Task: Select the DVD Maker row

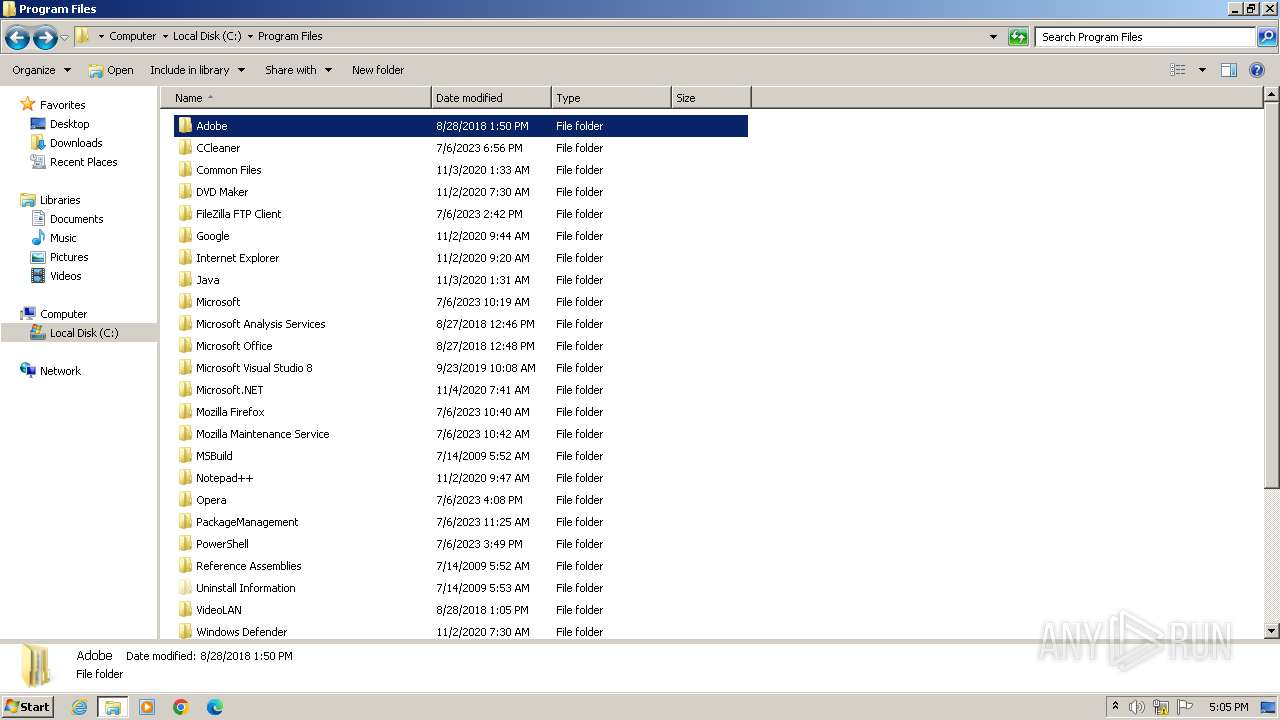Action: (x=461, y=192)
